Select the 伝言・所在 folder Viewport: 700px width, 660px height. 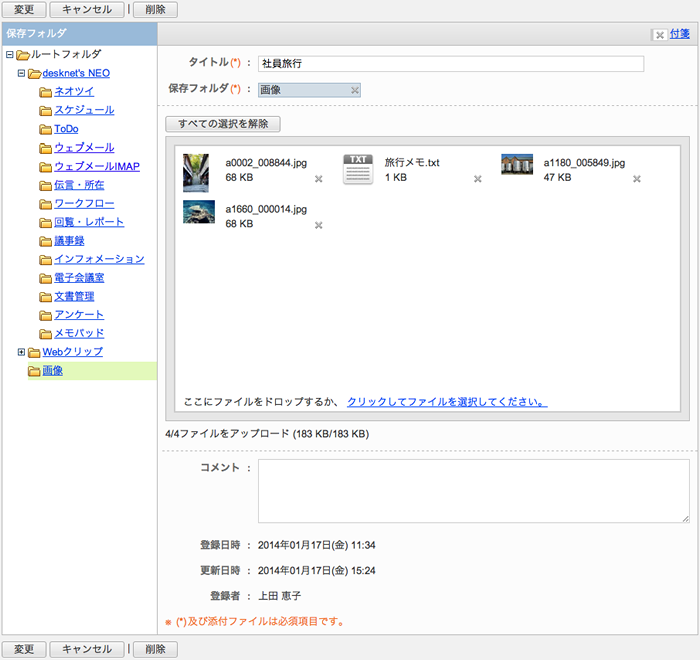(x=79, y=185)
